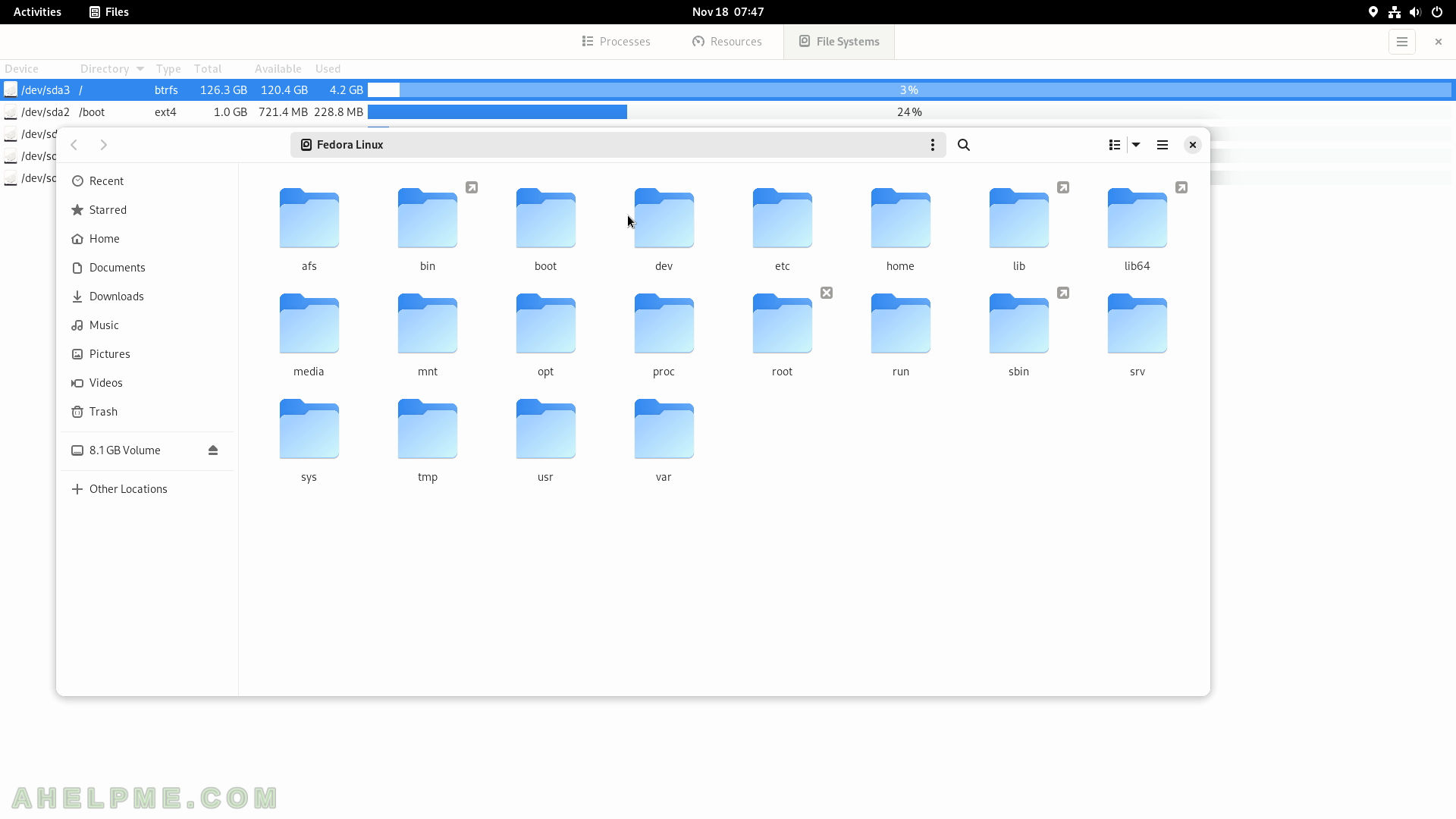Image resolution: width=1456 pixels, height=819 pixels.
Task: Open System Monitor hamburger menu
Action: [x=1402, y=42]
